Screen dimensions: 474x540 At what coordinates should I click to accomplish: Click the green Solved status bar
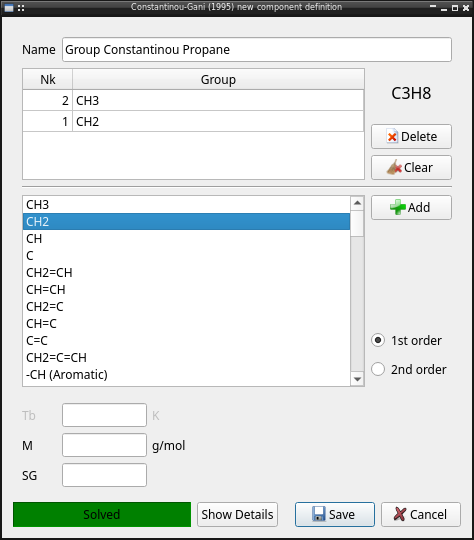102,514
